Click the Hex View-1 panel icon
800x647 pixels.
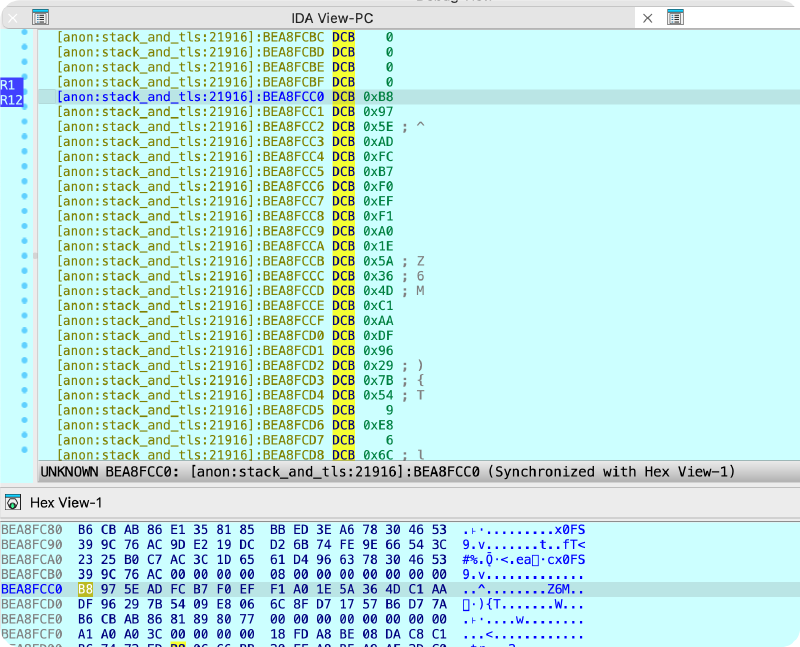[x=14, y=502]
